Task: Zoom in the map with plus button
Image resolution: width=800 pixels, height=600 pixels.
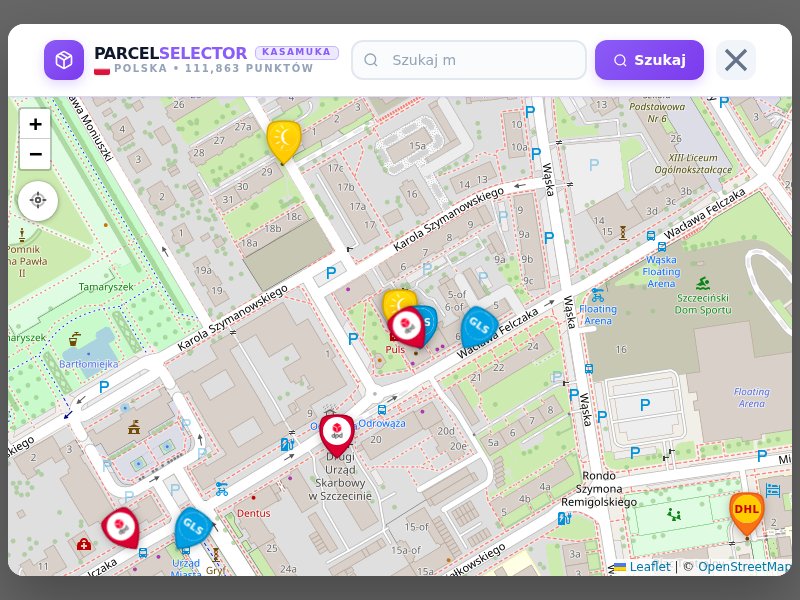Action: click(35, 124)
